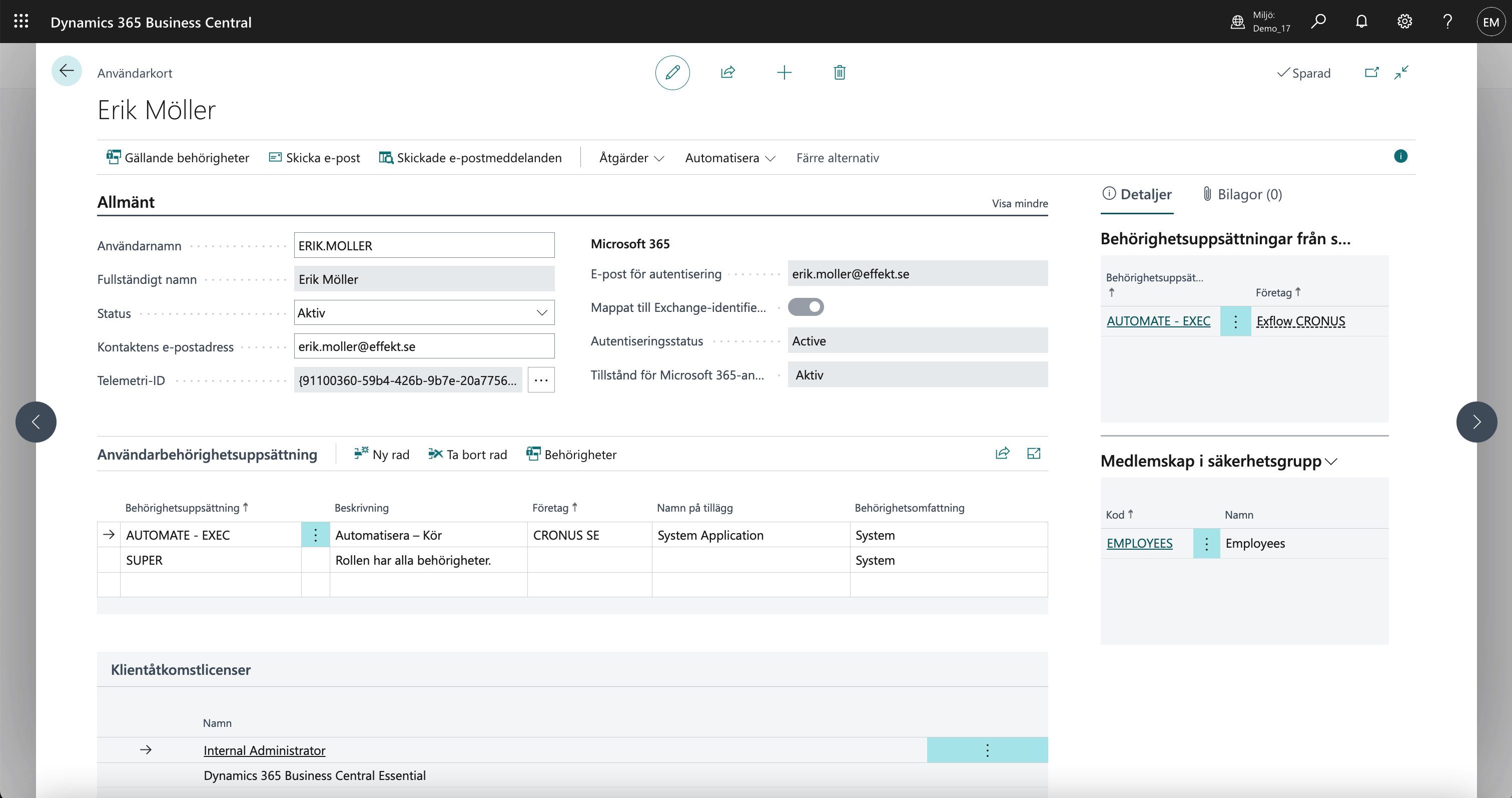This screenshot has height=798, width=1512.
Task: Click the Användarbehörighetsuppsättning section title
Action: [x=207, y=455]
